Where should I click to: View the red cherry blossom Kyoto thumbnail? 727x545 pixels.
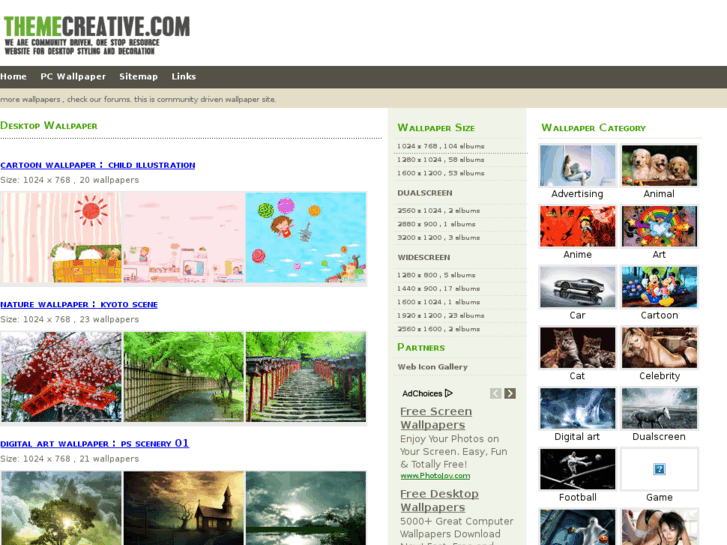coord(61,377)
